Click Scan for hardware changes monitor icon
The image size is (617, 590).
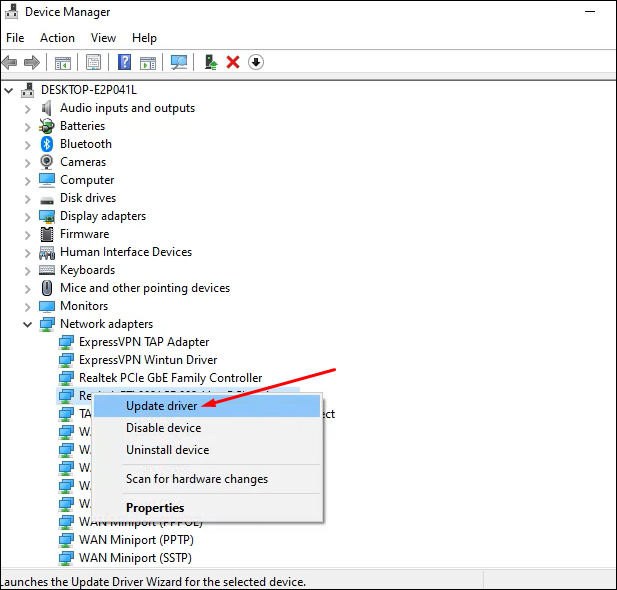click(179, 62)
